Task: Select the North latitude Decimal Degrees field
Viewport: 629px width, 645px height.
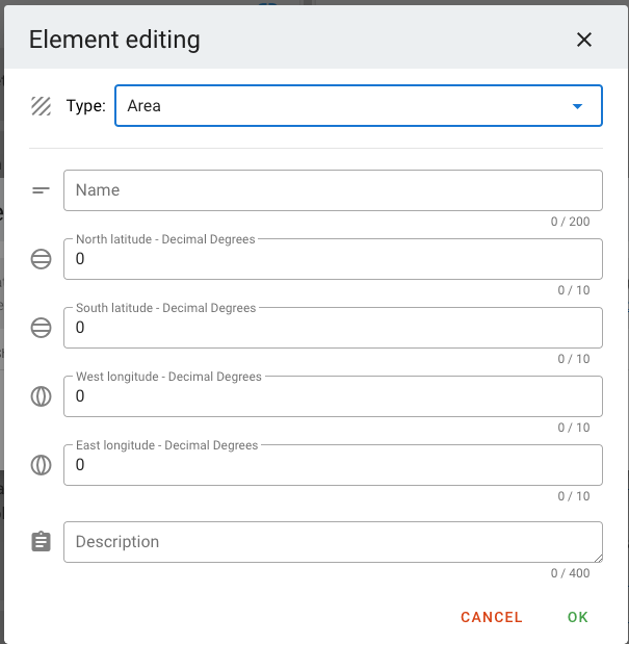Action: click(x=333, y=259)
